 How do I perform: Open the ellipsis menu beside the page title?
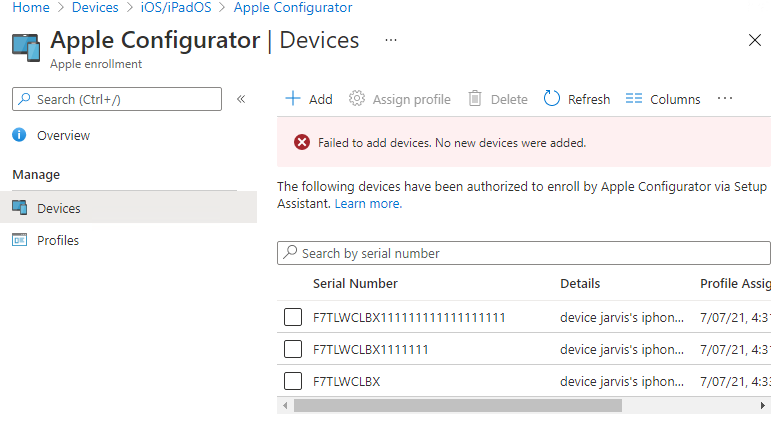click(x=391, y=40)
